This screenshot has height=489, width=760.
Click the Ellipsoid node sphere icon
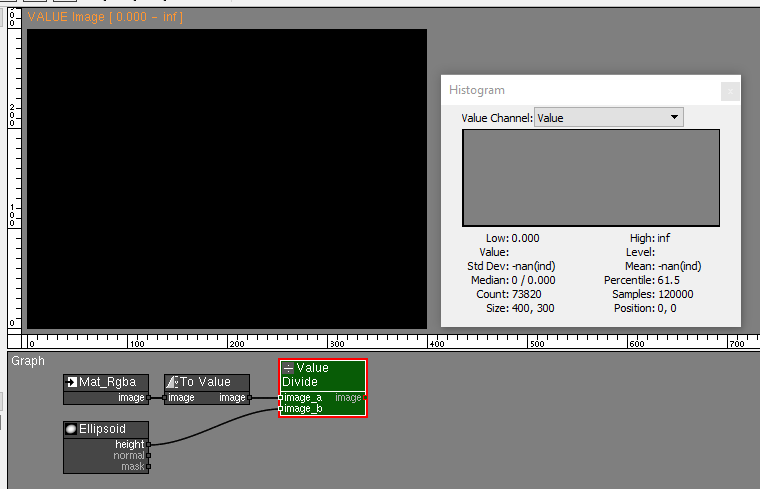(71, 429)
